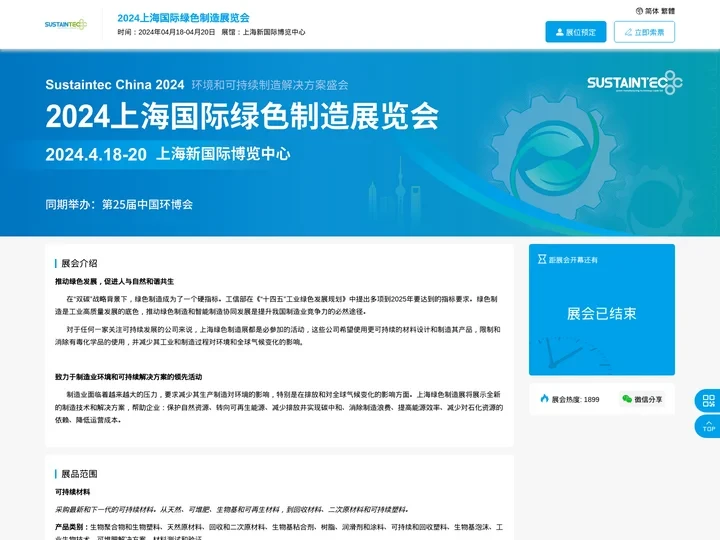Viewport: 720px width, 540px height.
Task: Click the flame icon beside 展会热度
Action: (545, 399)
